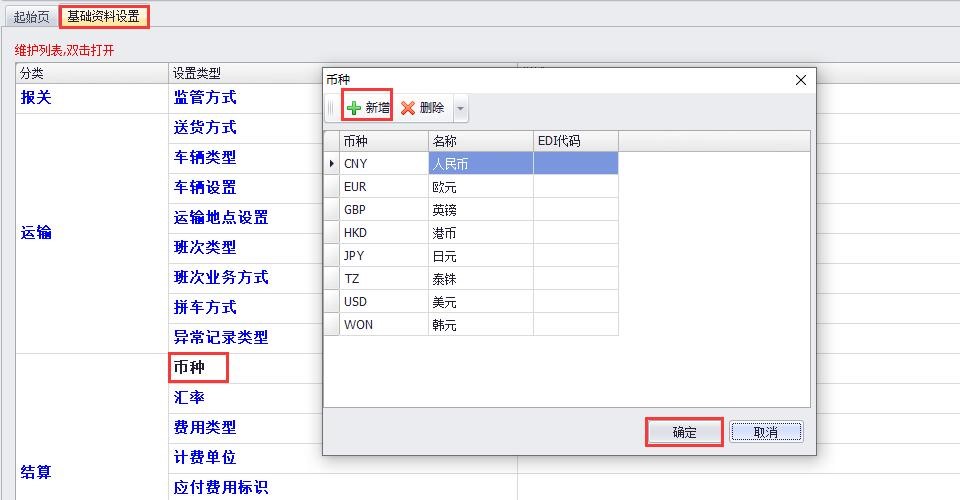Click the red X 删除 icon
Viewport: 960px width, 500px height.
(408, 108)
